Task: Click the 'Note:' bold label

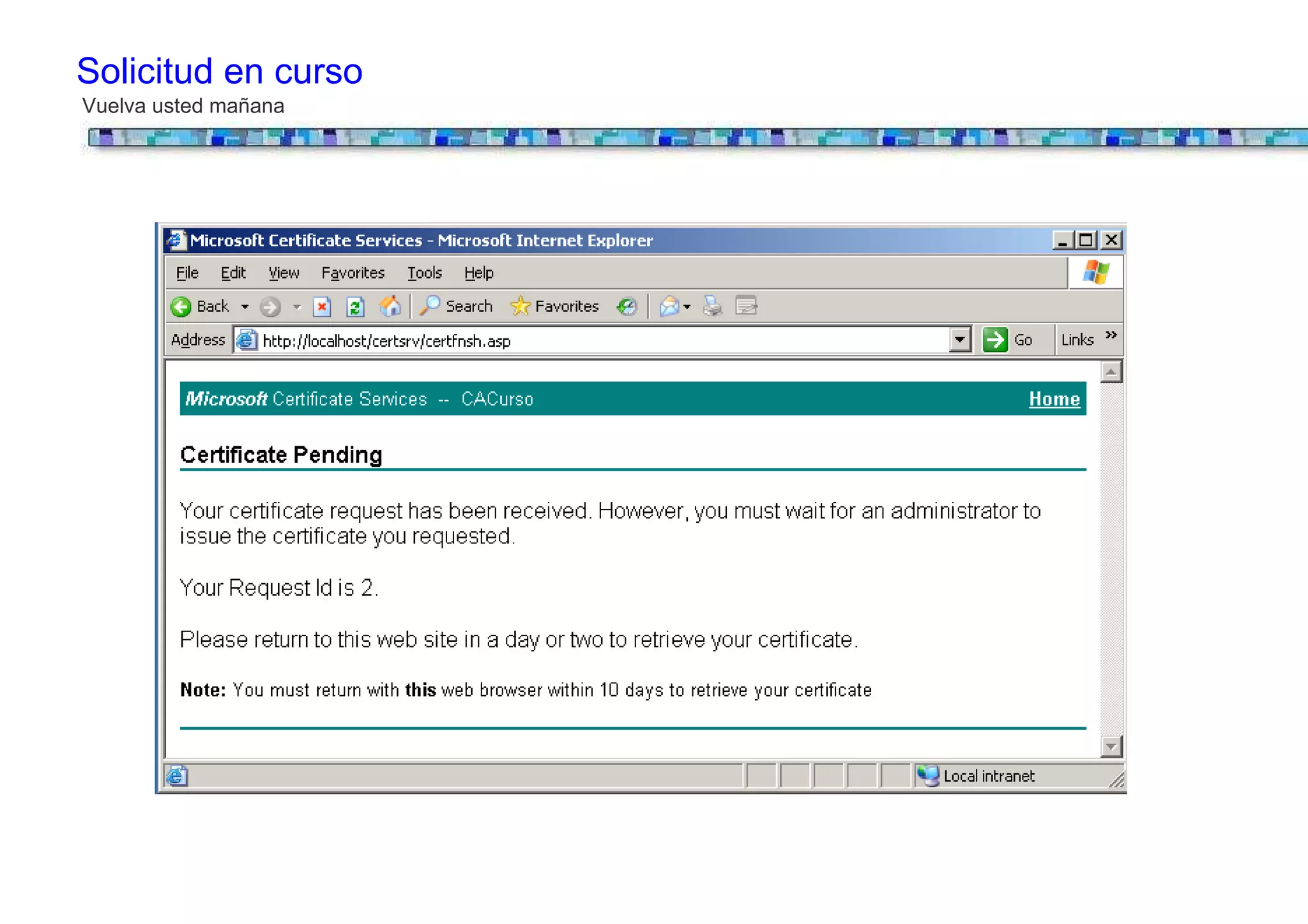Action: pyautogui.click(x=203, y=690)
